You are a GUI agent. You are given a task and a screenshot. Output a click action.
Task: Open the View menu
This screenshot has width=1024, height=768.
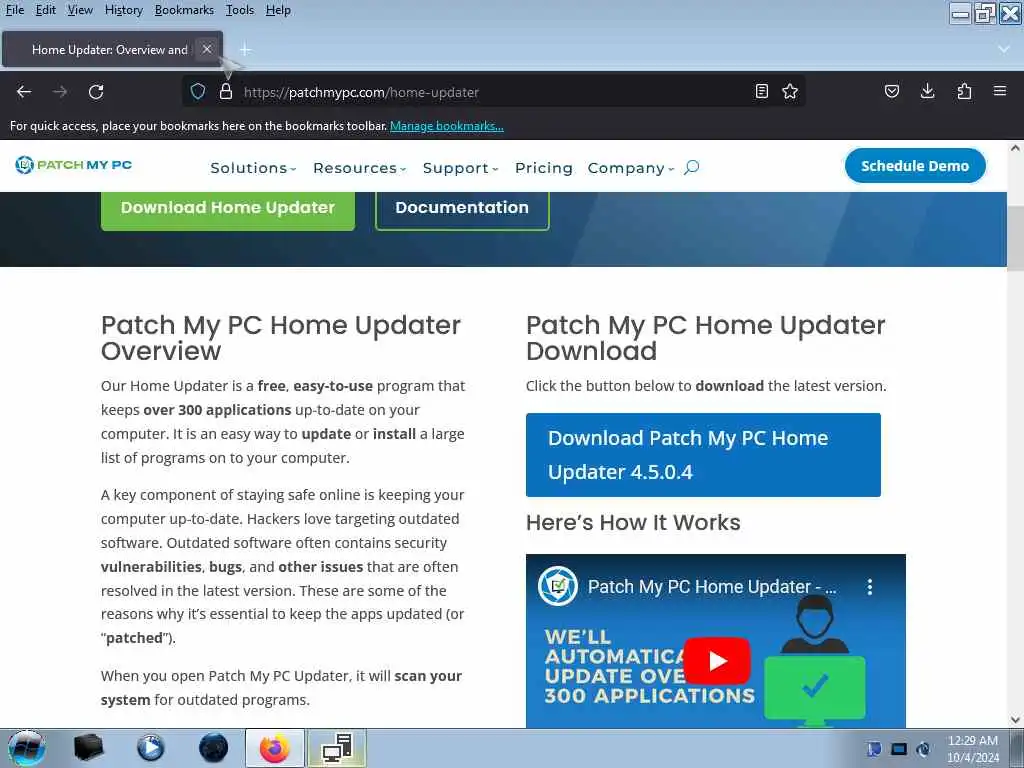click(80, 10)
